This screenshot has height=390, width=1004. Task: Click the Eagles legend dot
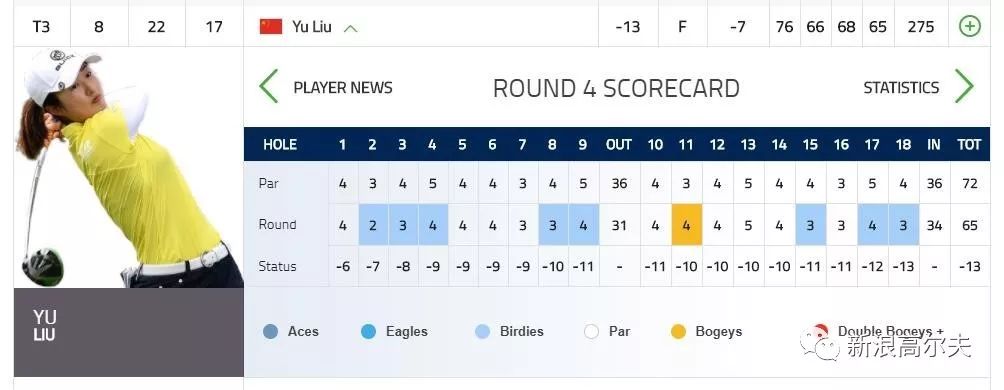(x=369, y=332)
